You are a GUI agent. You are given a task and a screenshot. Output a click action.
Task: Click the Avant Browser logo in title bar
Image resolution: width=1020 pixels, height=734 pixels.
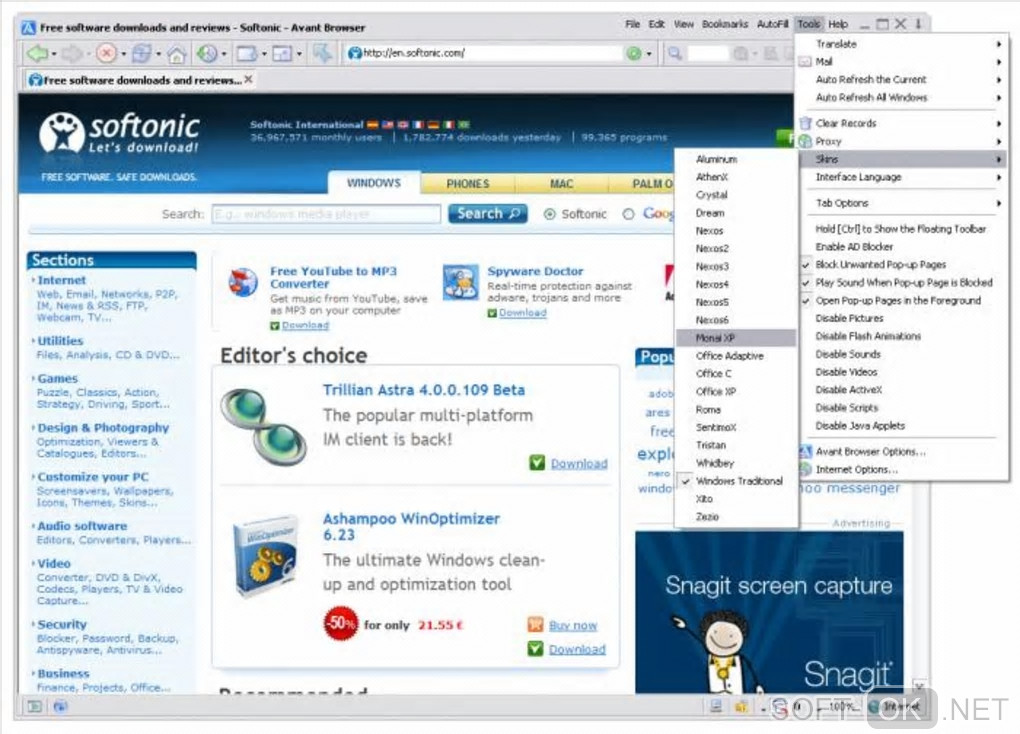click(x=29, y=27)
